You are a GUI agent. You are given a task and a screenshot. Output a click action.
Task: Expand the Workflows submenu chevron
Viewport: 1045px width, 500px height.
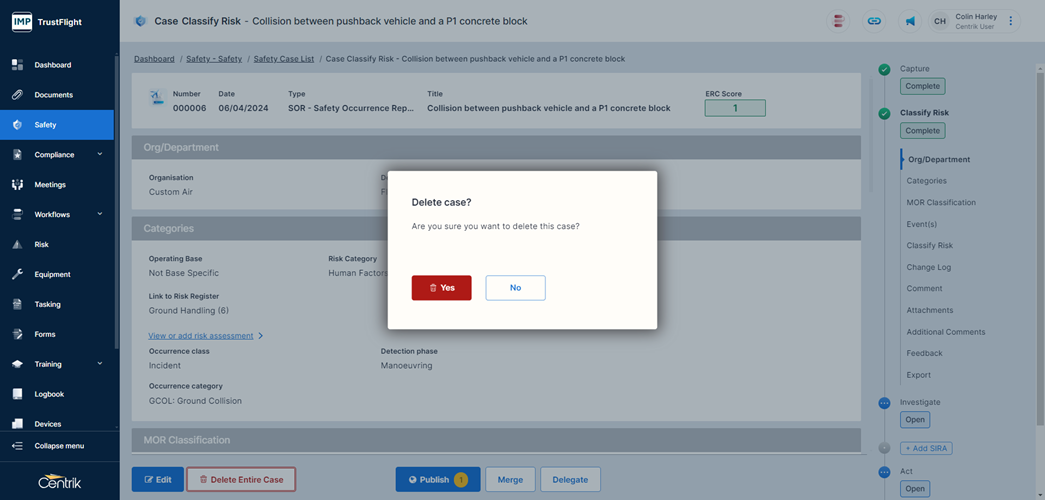[100, 215]
